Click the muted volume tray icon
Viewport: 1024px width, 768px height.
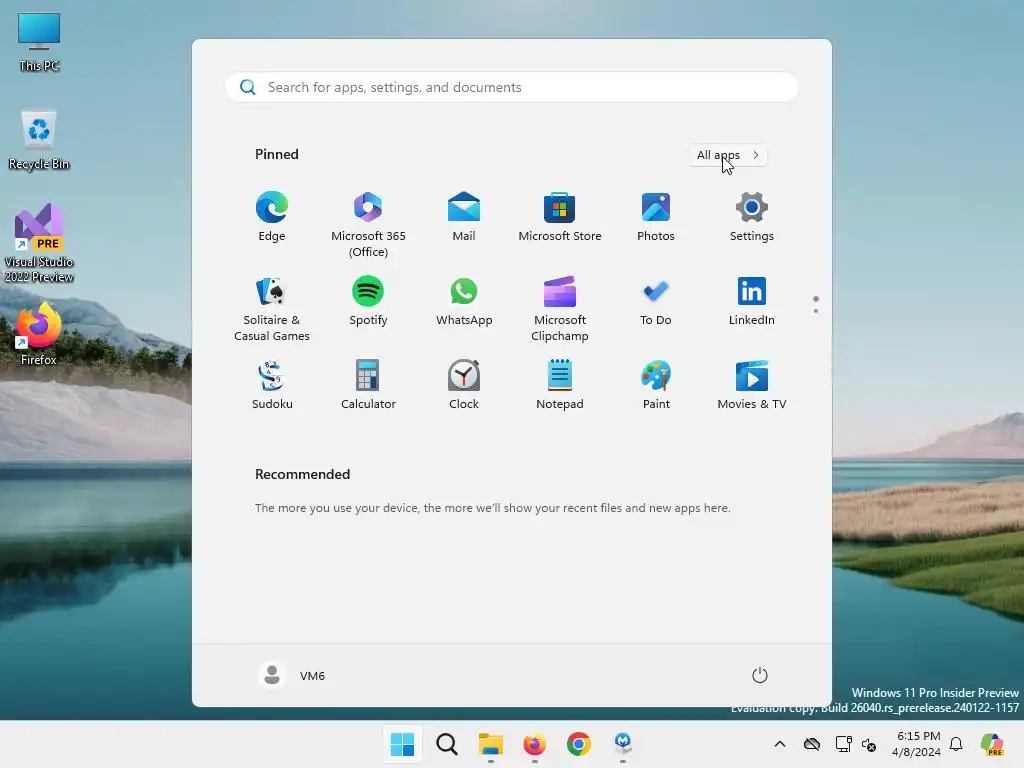869,744
